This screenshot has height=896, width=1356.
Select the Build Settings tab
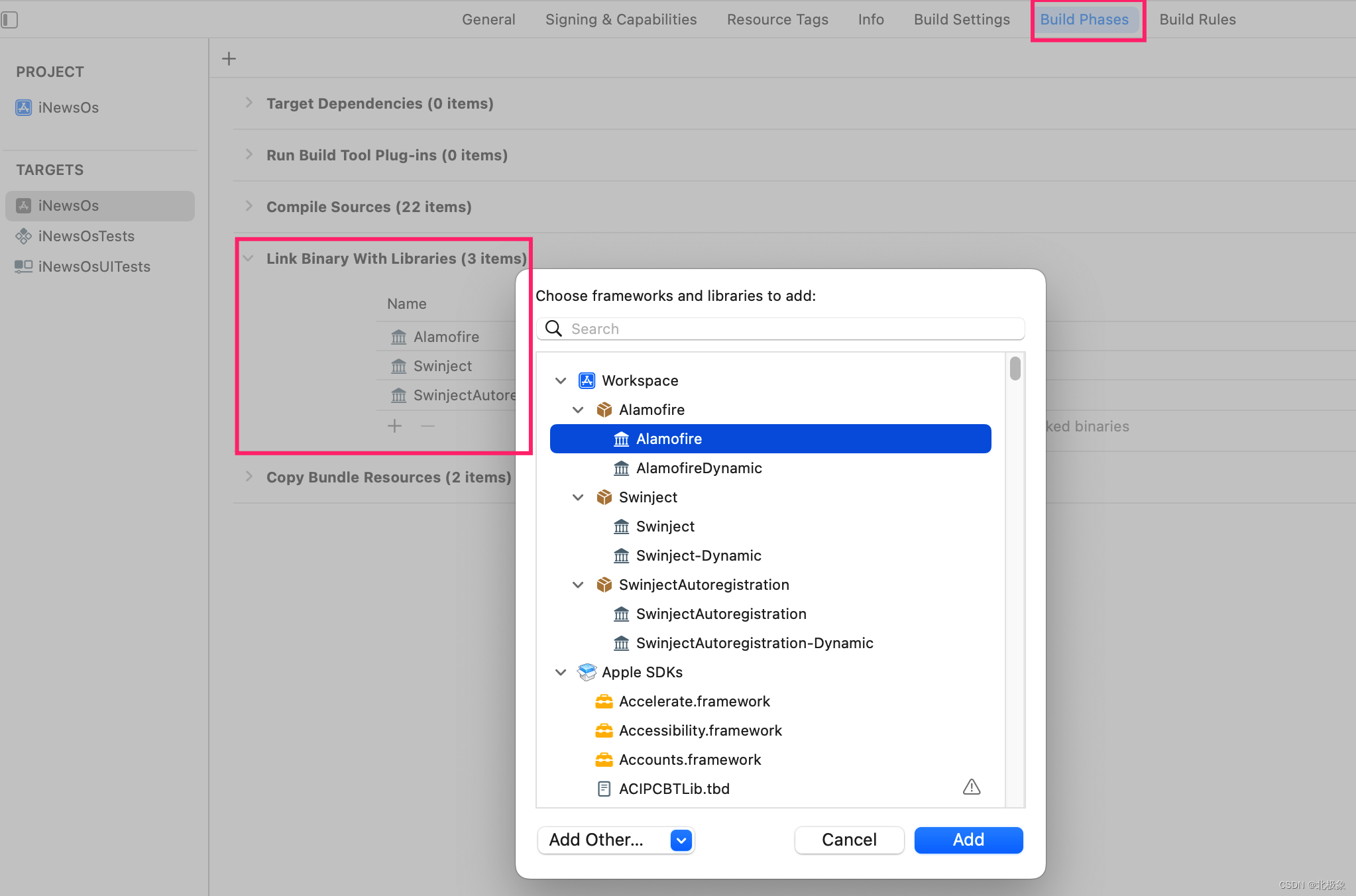(x=960, y=19)
